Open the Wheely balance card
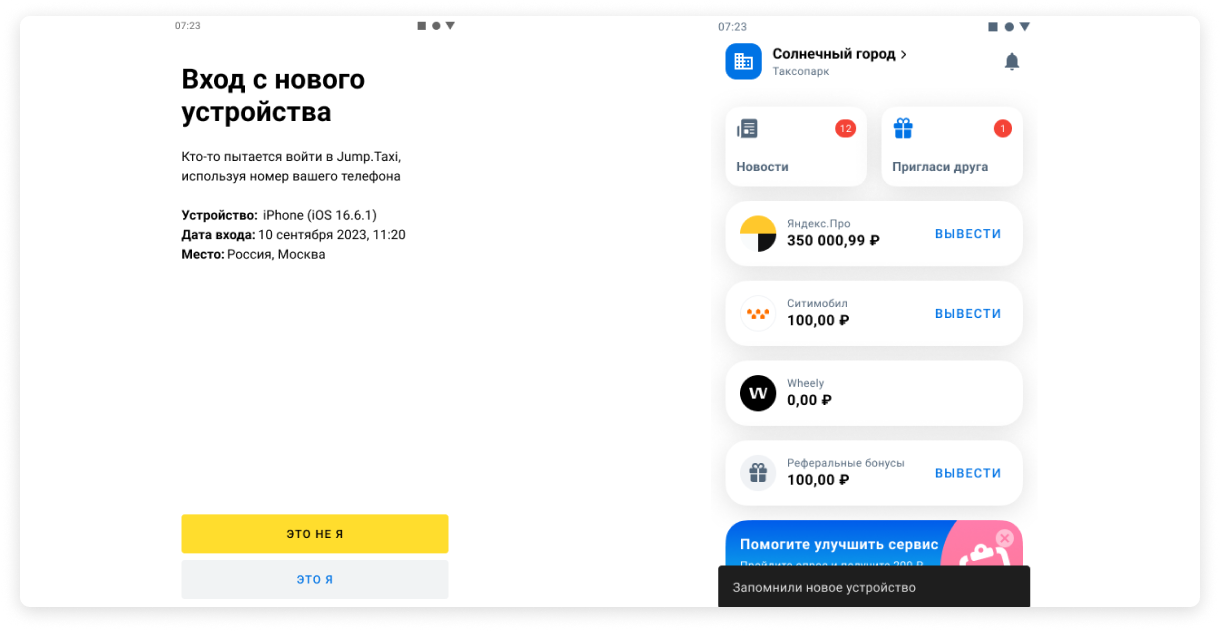Image resolution: width=1220 pixels, height=631 pixels. click(873, 393)
